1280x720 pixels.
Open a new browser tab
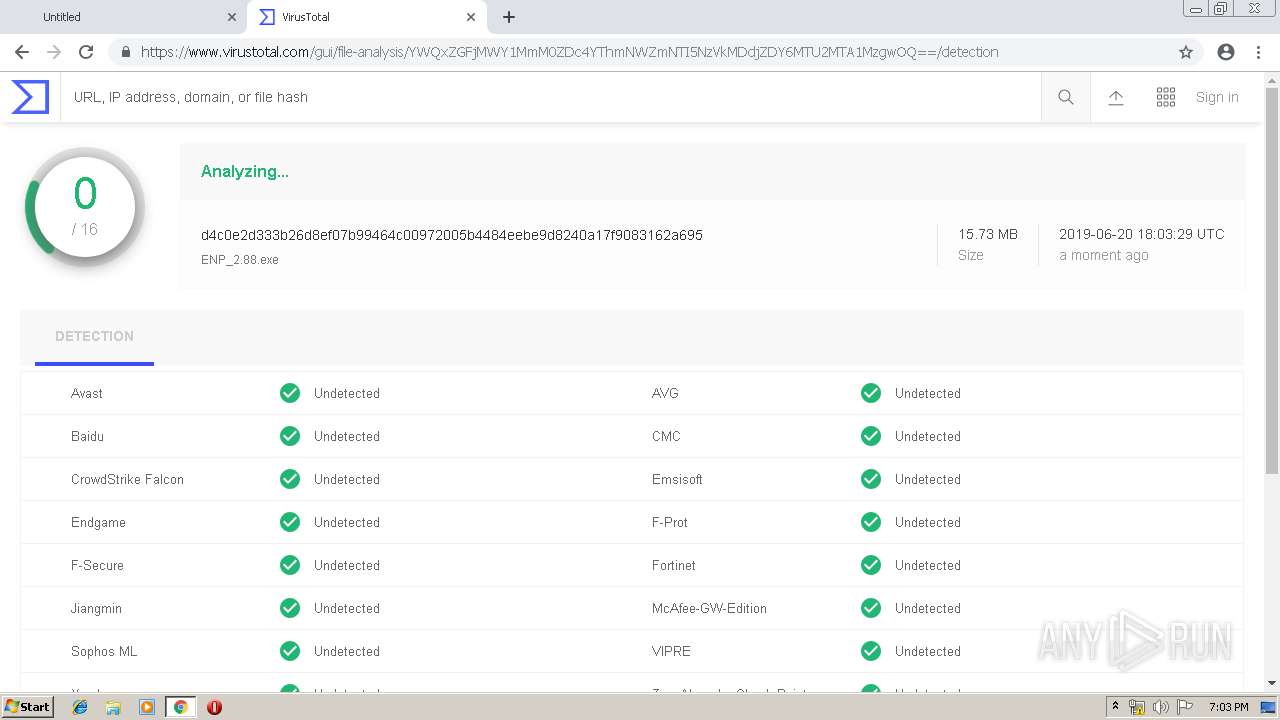[x=509, y=17]
